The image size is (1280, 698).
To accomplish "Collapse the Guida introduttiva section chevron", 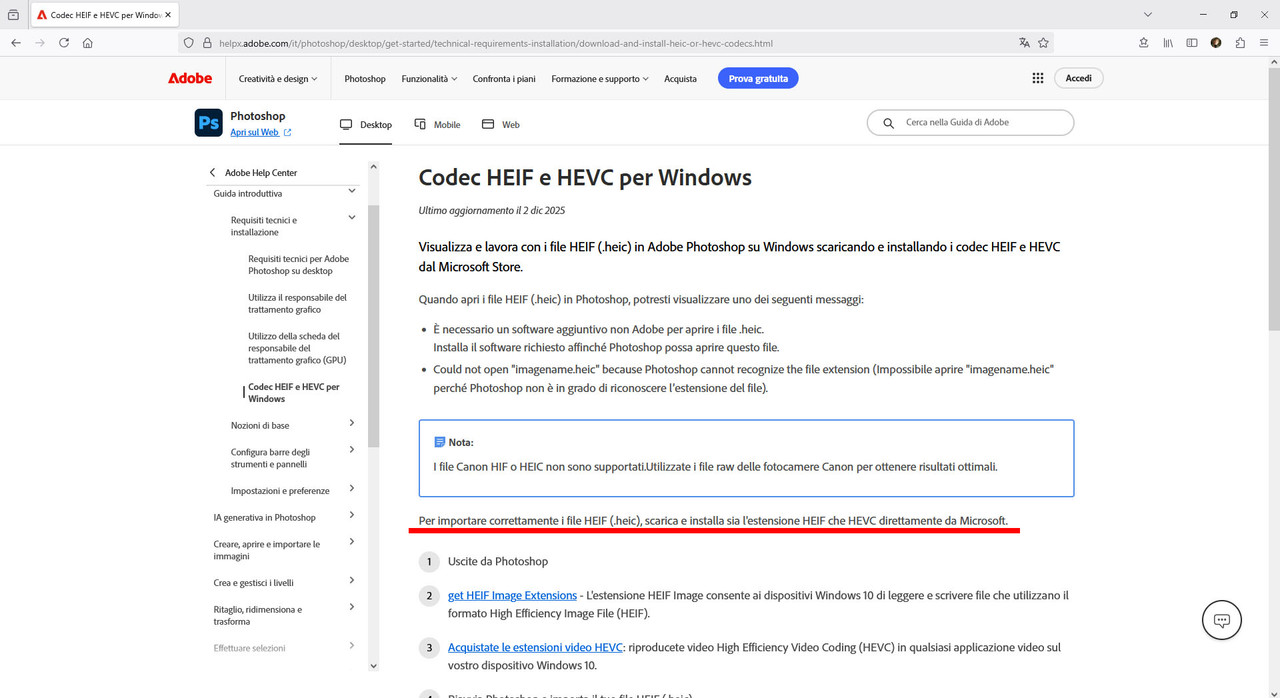I will 351,191.
